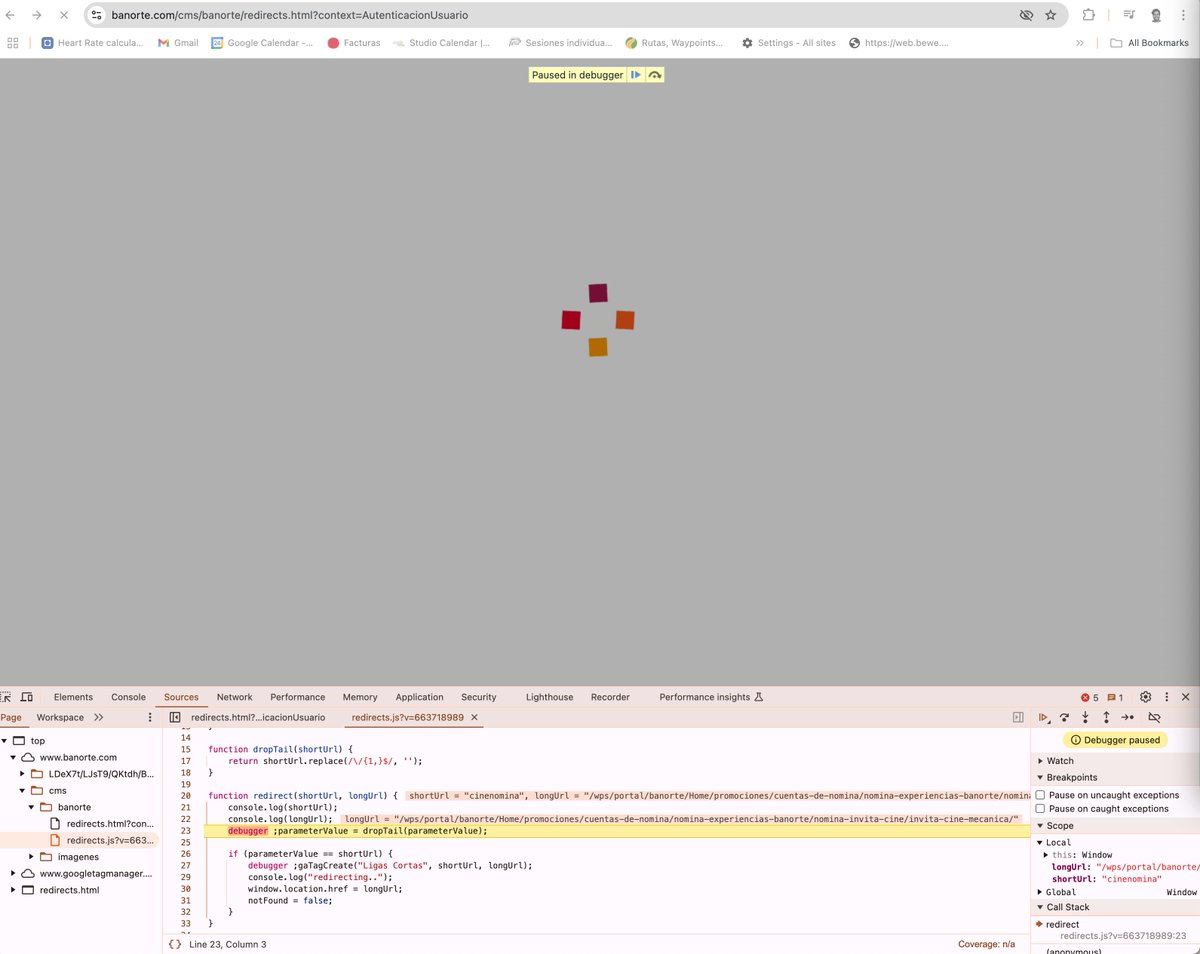Click the tracking protection eye icon
The height and width of the screenshot is (954, 1200).
coord(1025,15)
